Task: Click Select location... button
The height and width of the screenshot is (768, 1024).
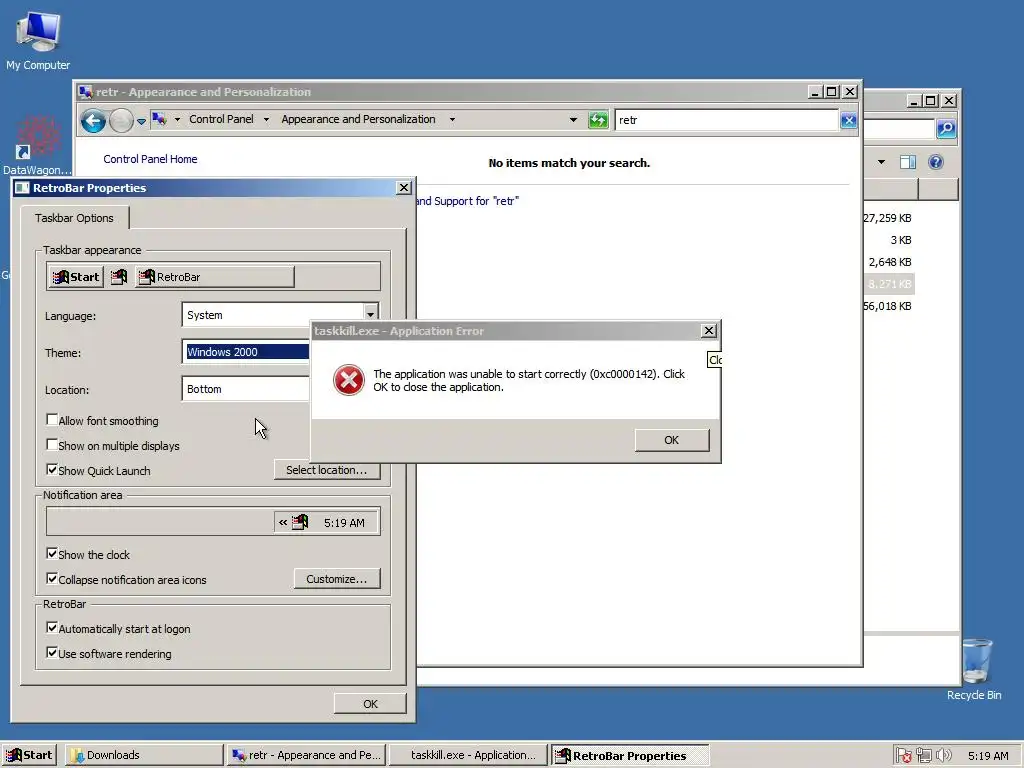Action: [327, 470]
